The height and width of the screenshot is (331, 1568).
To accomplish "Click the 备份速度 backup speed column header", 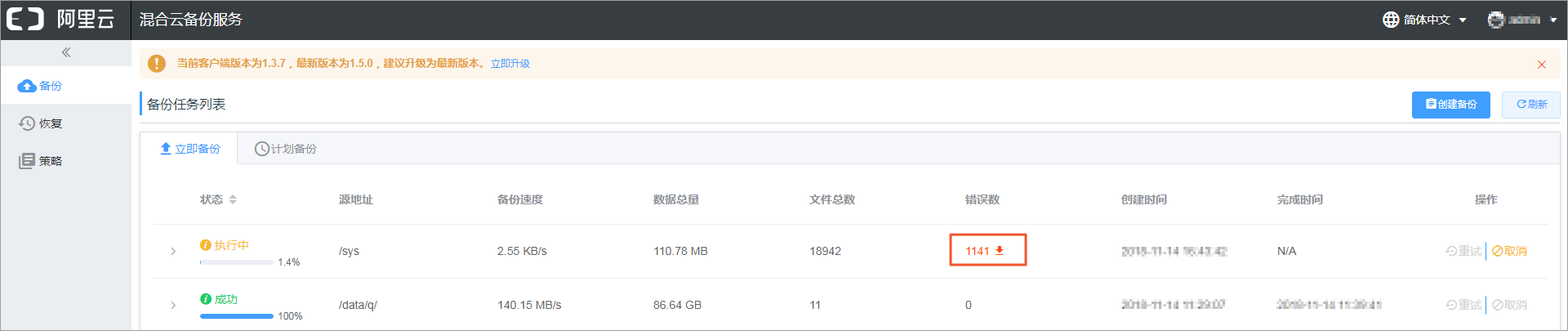I will (520, 199).
